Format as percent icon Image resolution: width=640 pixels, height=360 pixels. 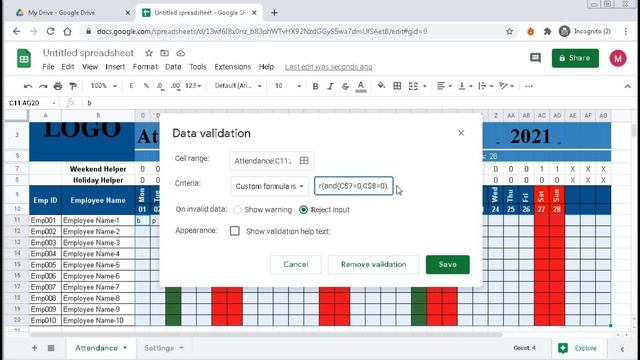[146, 86]
